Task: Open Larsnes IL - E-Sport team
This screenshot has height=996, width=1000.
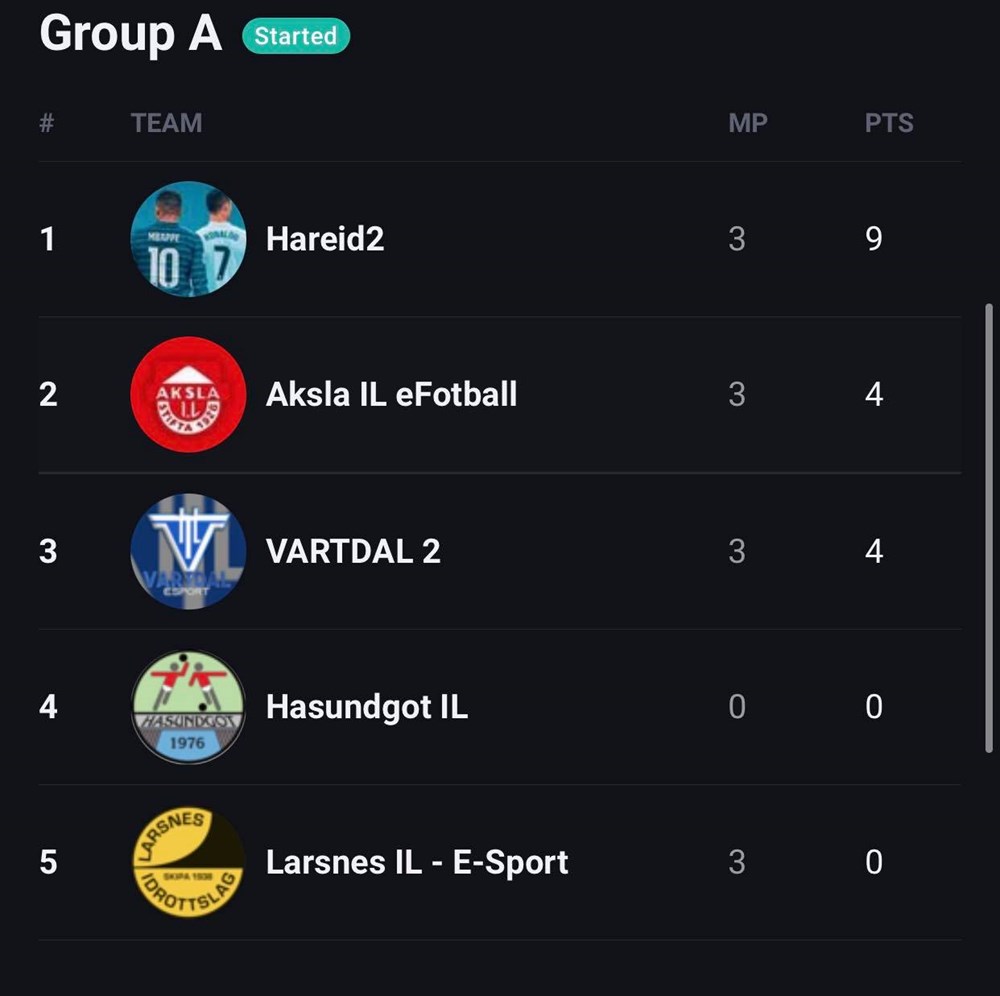Action: tap(416, 862)
